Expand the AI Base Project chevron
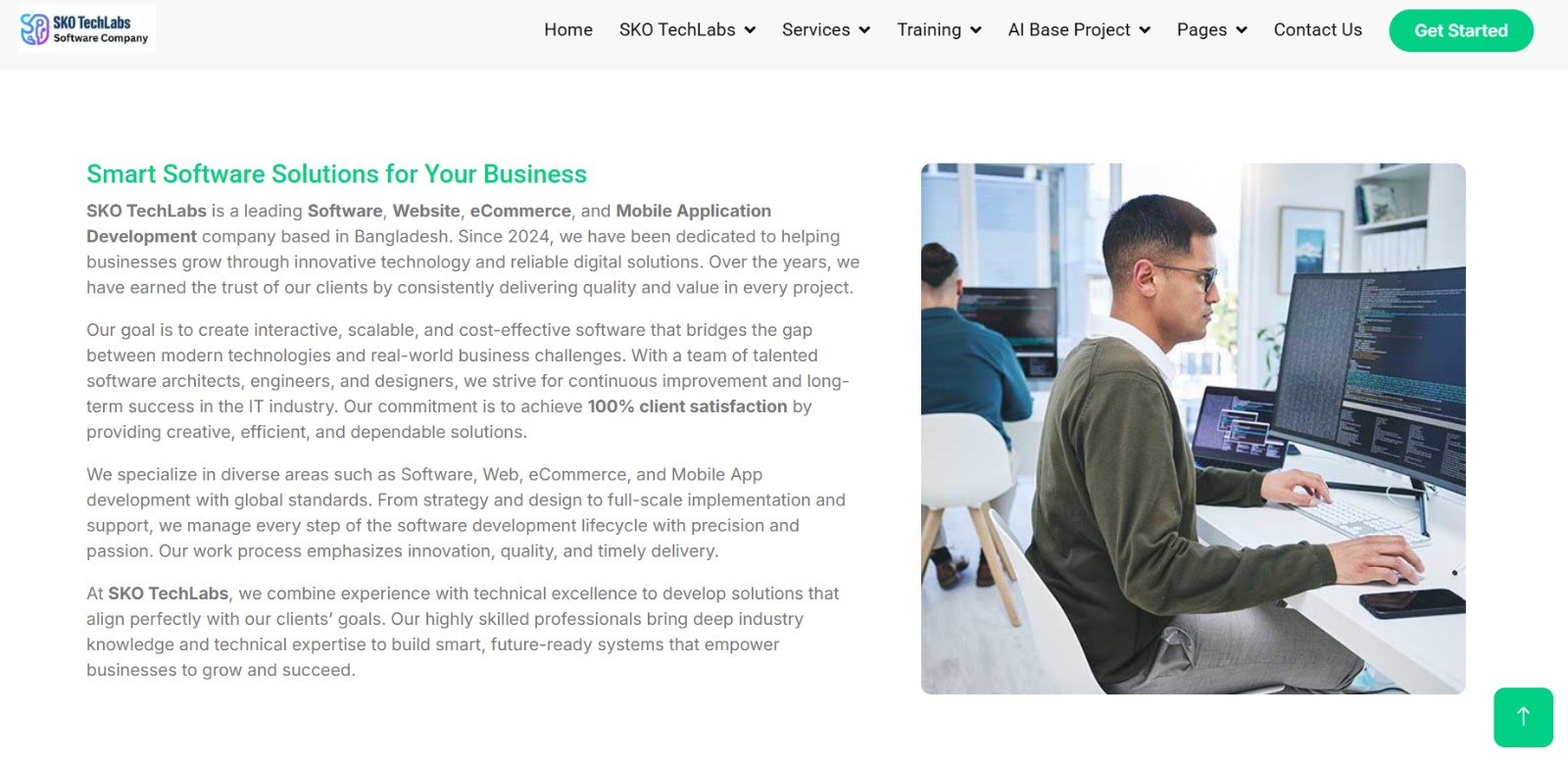The image size is (1568, 760). [1145, 30]
